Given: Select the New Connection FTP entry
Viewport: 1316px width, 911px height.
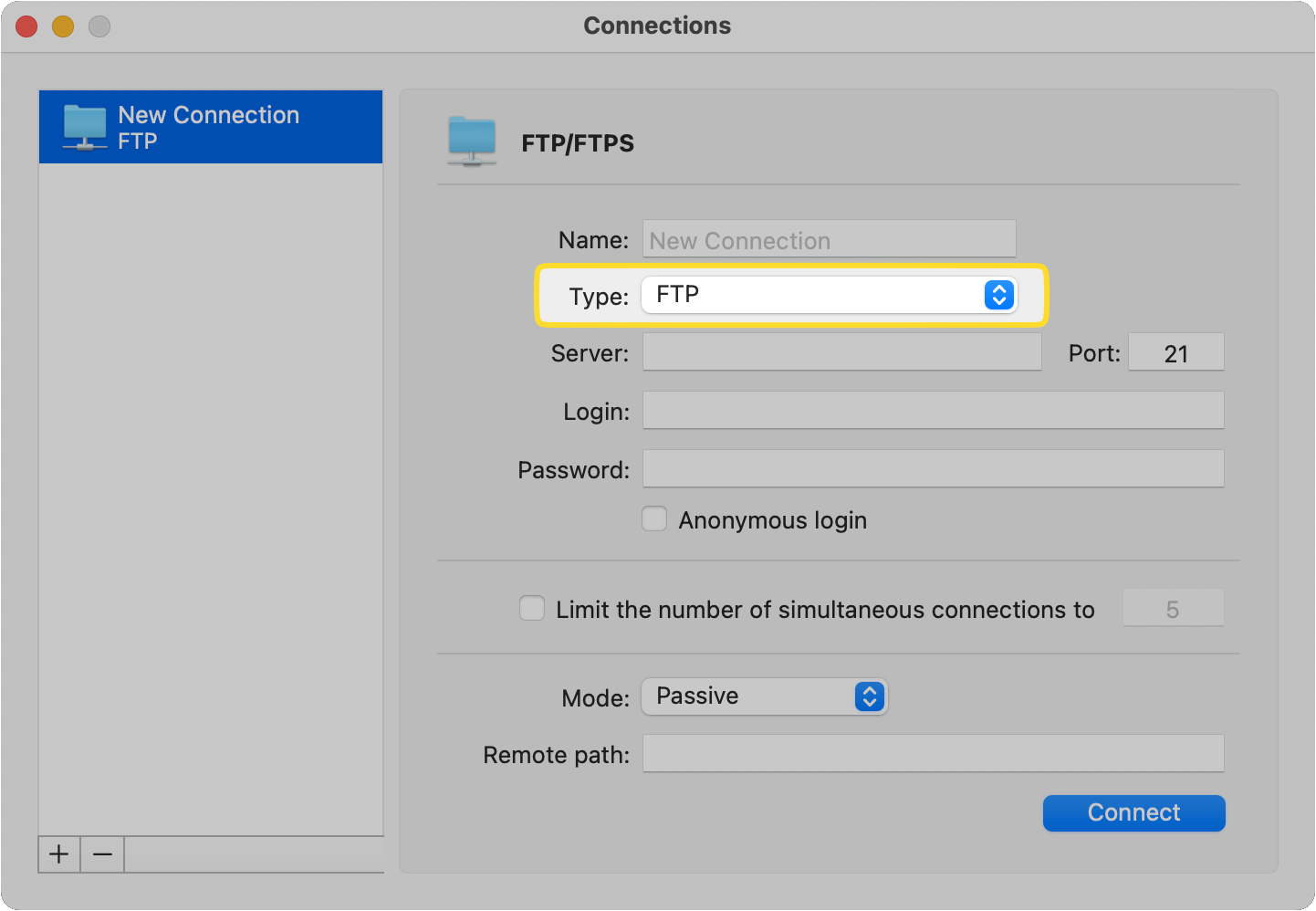Looking at the screenshot, I should click(x=211, y=127).
